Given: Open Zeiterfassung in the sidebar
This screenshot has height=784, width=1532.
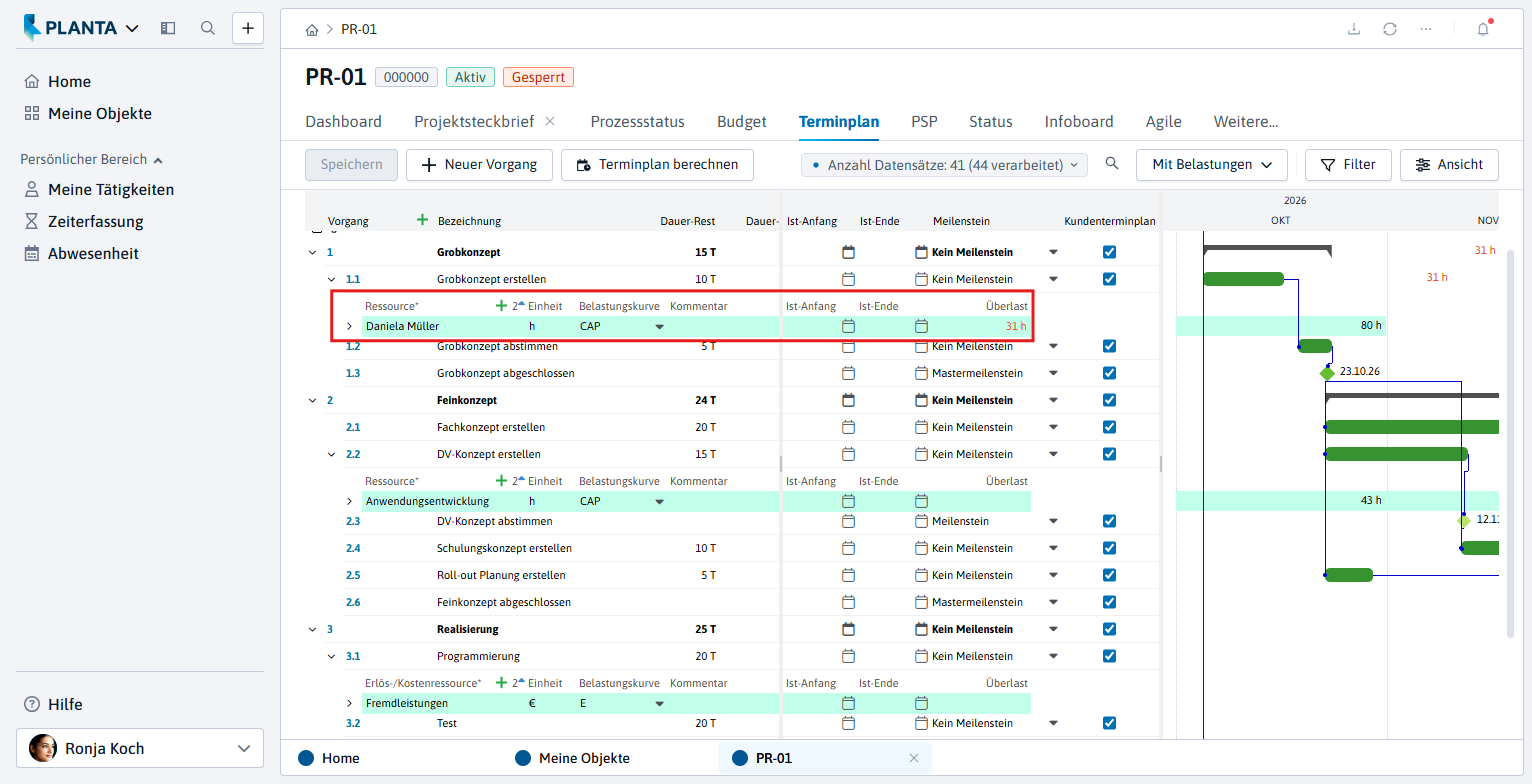Looking at the screenshot, I should [x=95, y=222].
